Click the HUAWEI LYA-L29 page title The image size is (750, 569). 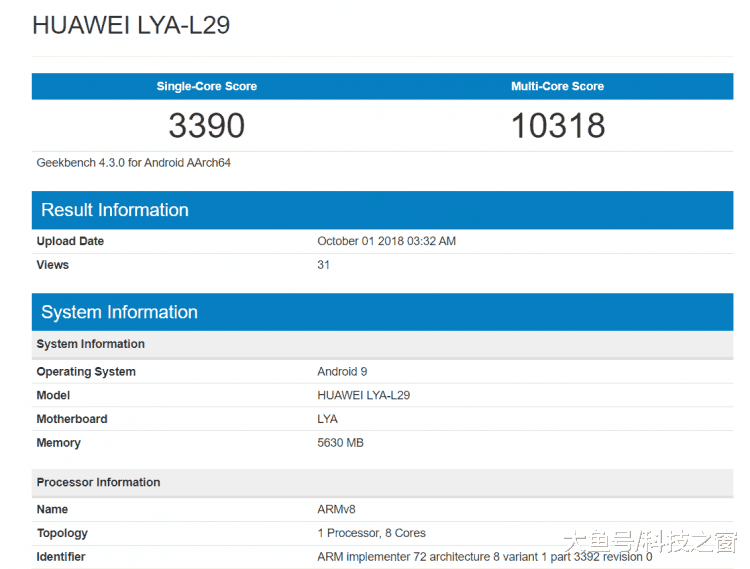[x=131, y=25]
